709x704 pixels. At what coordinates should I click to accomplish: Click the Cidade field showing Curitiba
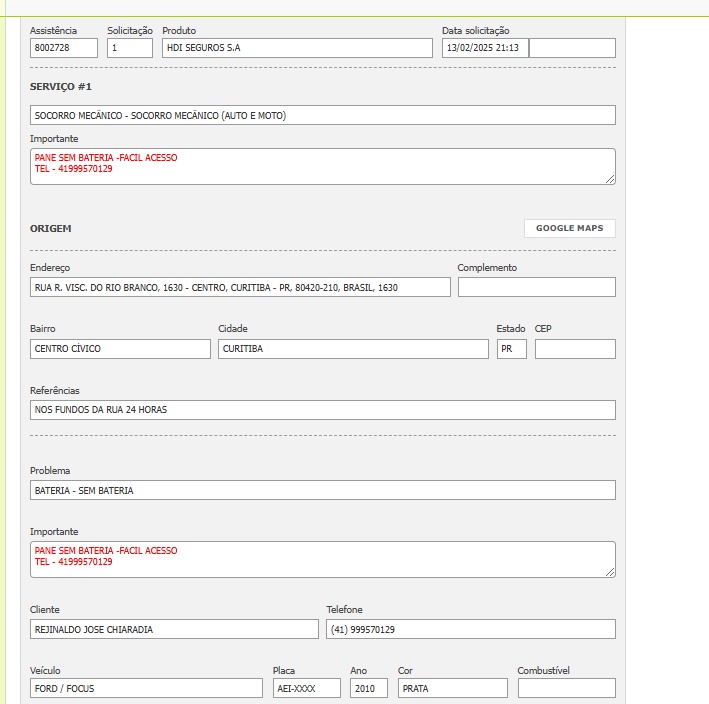pyautogui.click(x=353, y=349)
